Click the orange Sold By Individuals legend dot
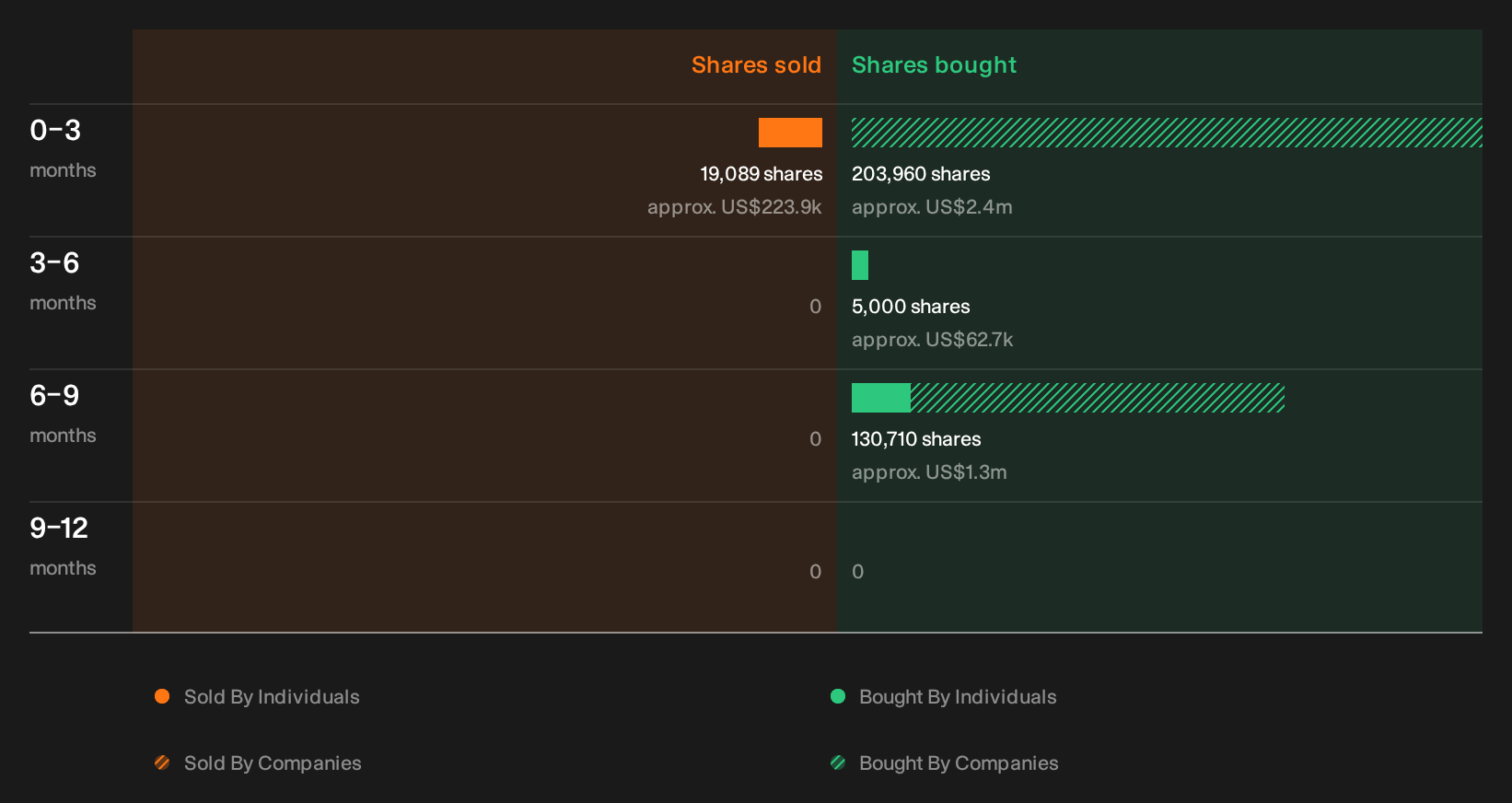The image size is (1512, 803). 162,696
